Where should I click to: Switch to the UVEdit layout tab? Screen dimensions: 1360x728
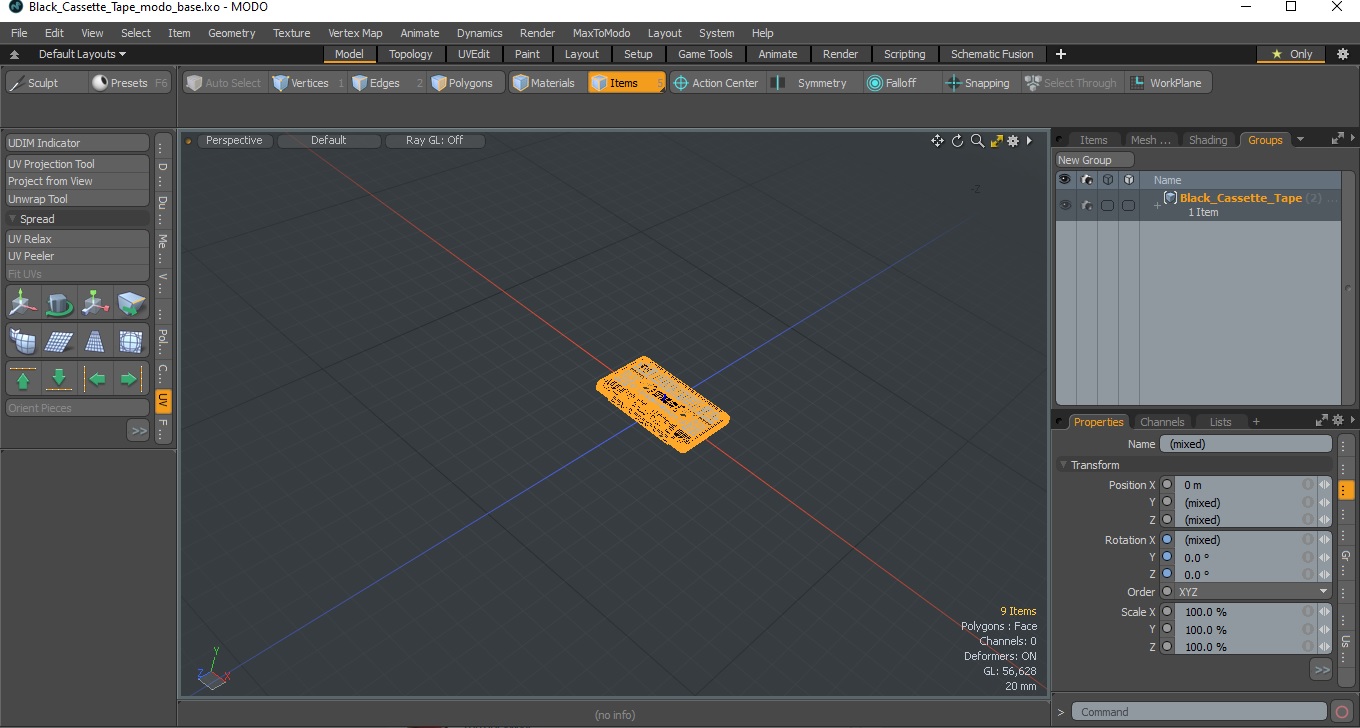point(474,54)
